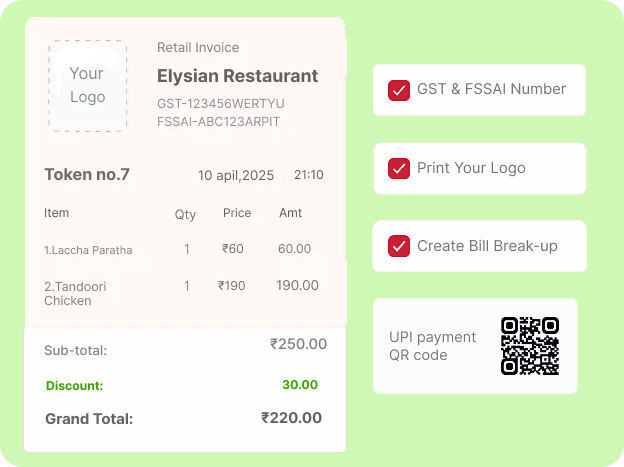
Task: Click the Elysian Restaurant heading
Action: [237, 76]
